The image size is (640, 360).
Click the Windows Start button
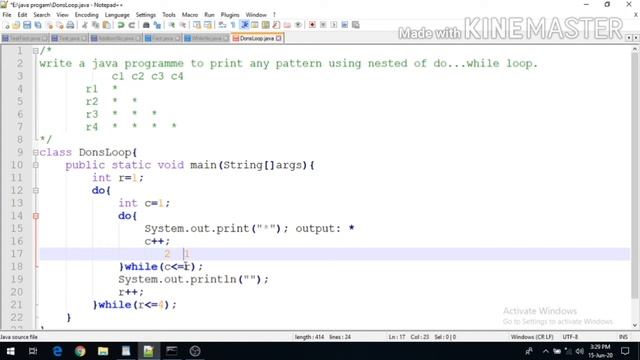10,351
